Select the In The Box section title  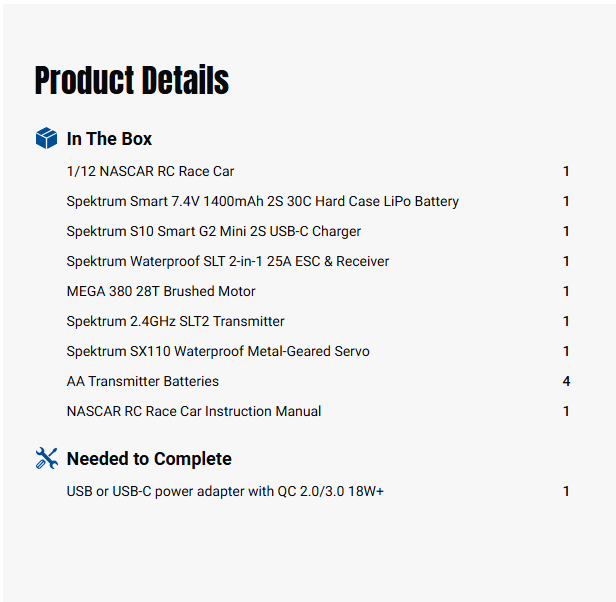109,139
